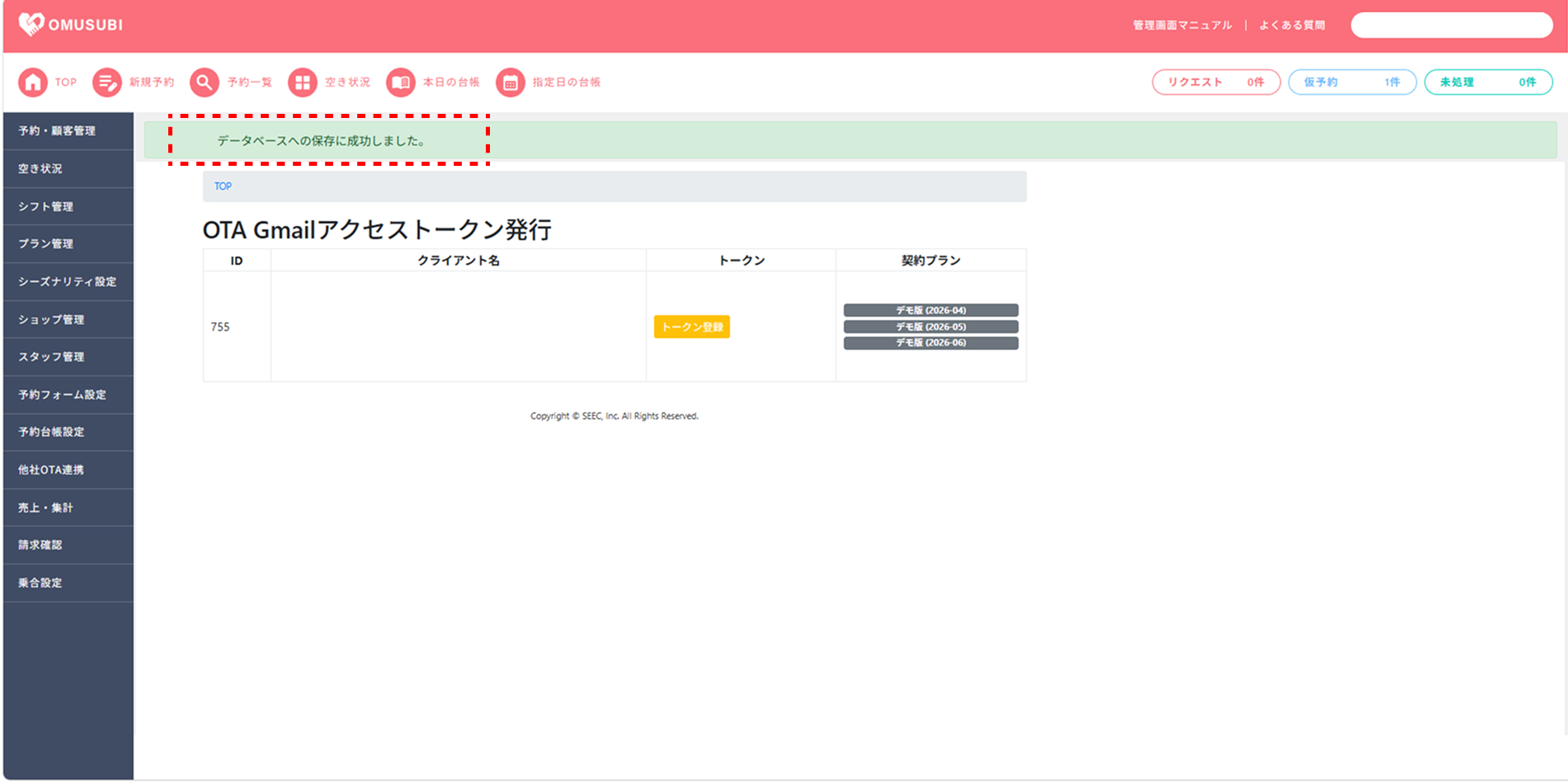Click the white field in header
This screenshot has width=1568, height=783.
coord(1452,26)
